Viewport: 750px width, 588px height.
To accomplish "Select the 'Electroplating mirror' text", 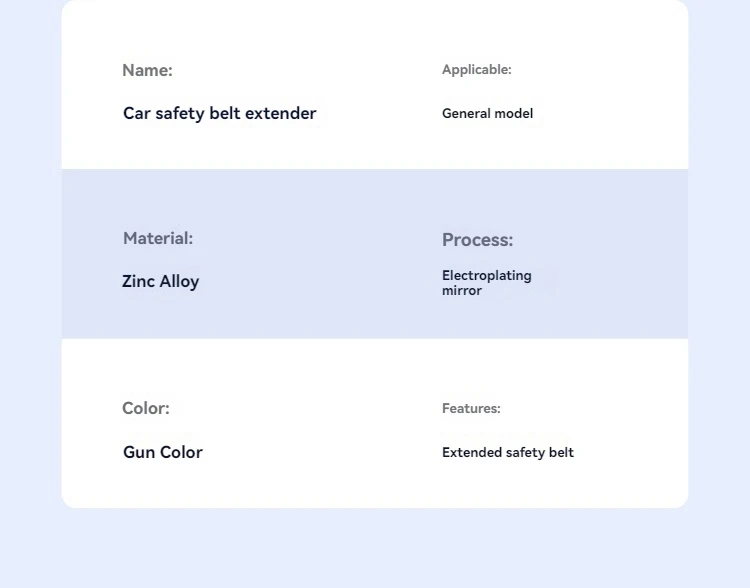I will click(486, 283).
